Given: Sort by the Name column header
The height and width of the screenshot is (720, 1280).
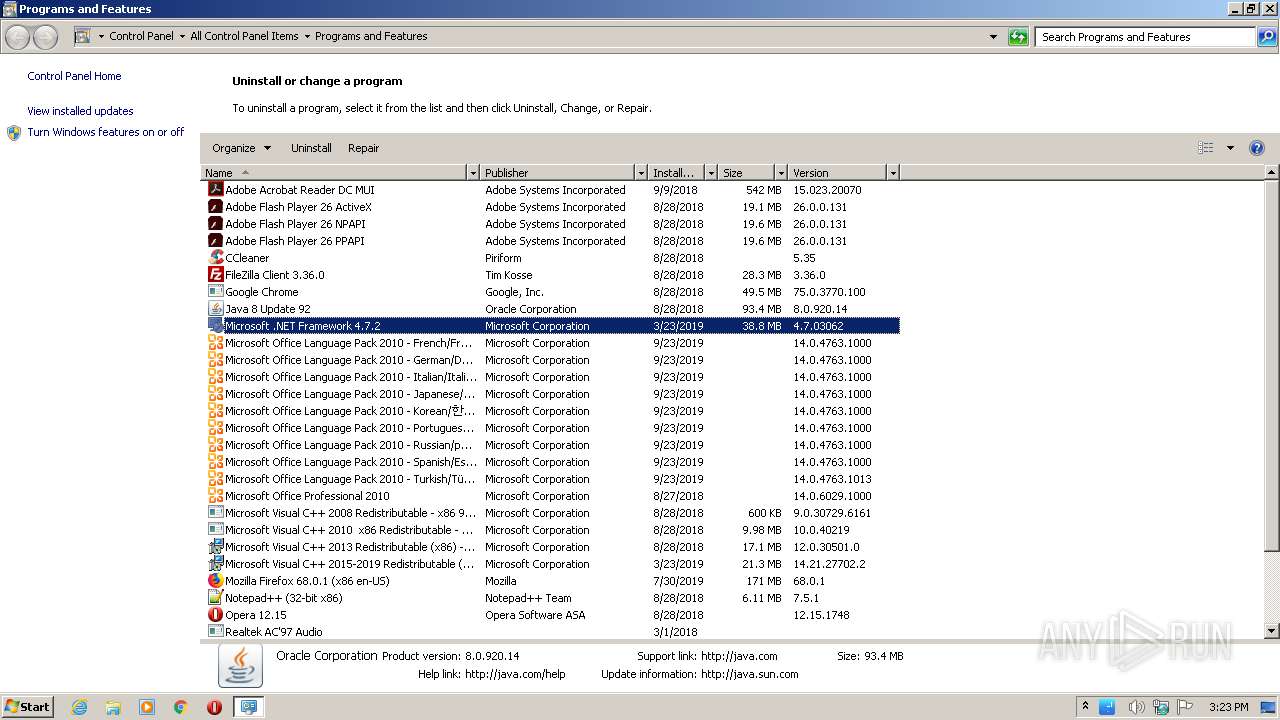Looking at the screenshot, I should click(x=334, y=173).
